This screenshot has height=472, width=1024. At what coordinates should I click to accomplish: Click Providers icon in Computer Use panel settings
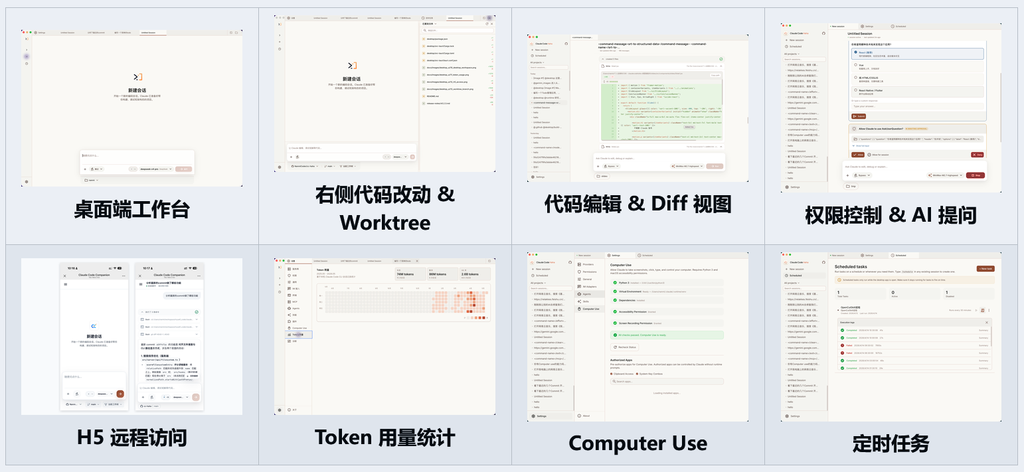[579, 264]
